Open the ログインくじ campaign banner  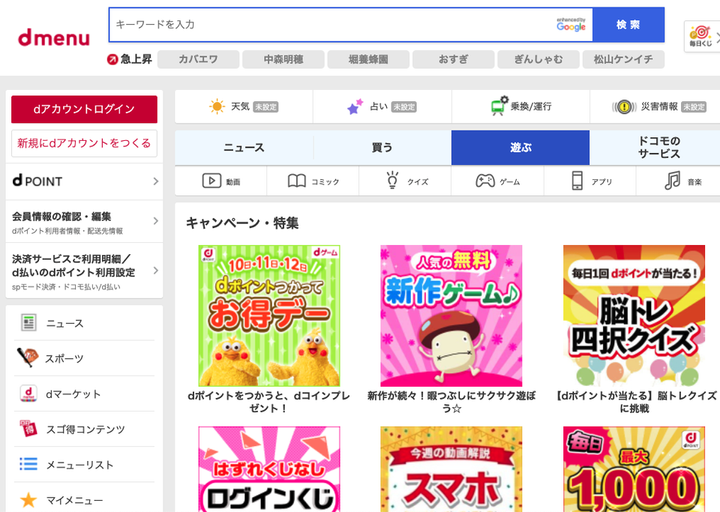[x=269, y=469]
